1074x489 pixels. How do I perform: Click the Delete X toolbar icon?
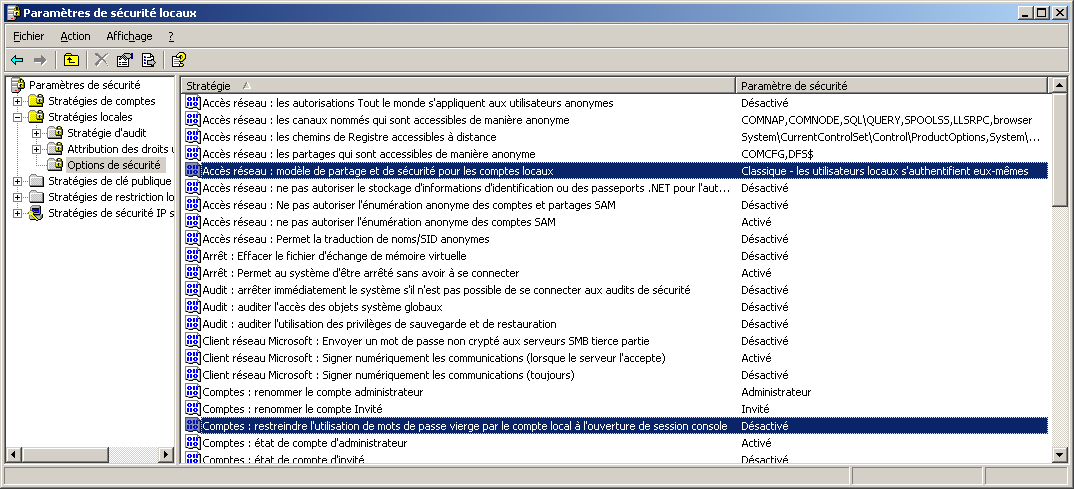tap(101, 60)
